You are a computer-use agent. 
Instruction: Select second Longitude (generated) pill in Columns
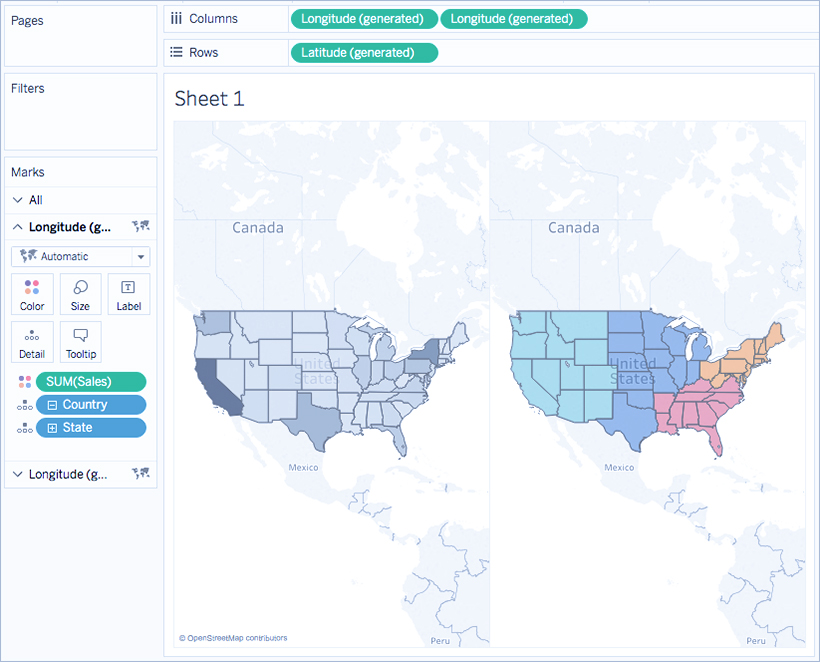pos(513,18)
